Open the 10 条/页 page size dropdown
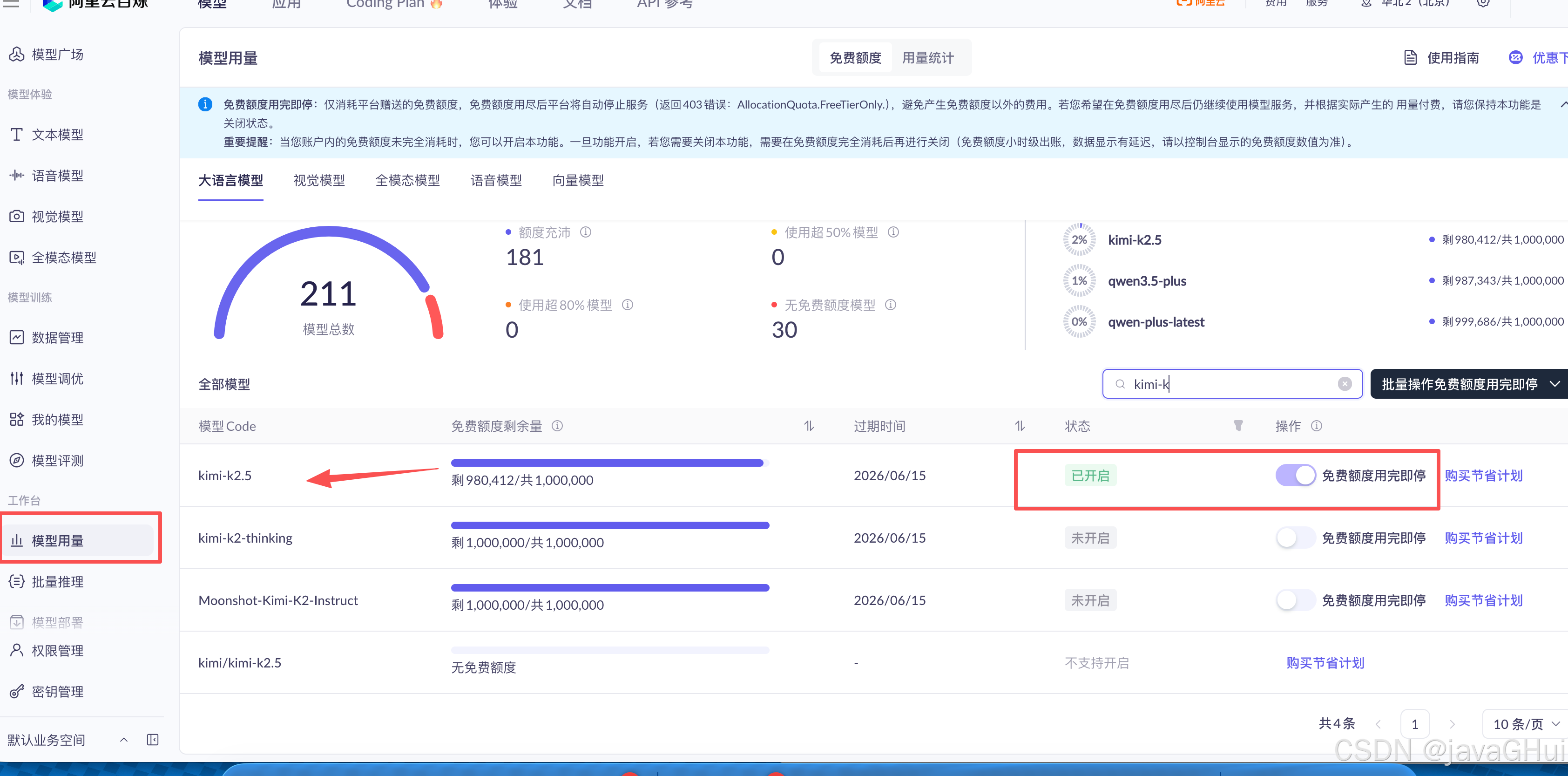This screenshot has height=776, width=1568. [x=1525, y=724]
